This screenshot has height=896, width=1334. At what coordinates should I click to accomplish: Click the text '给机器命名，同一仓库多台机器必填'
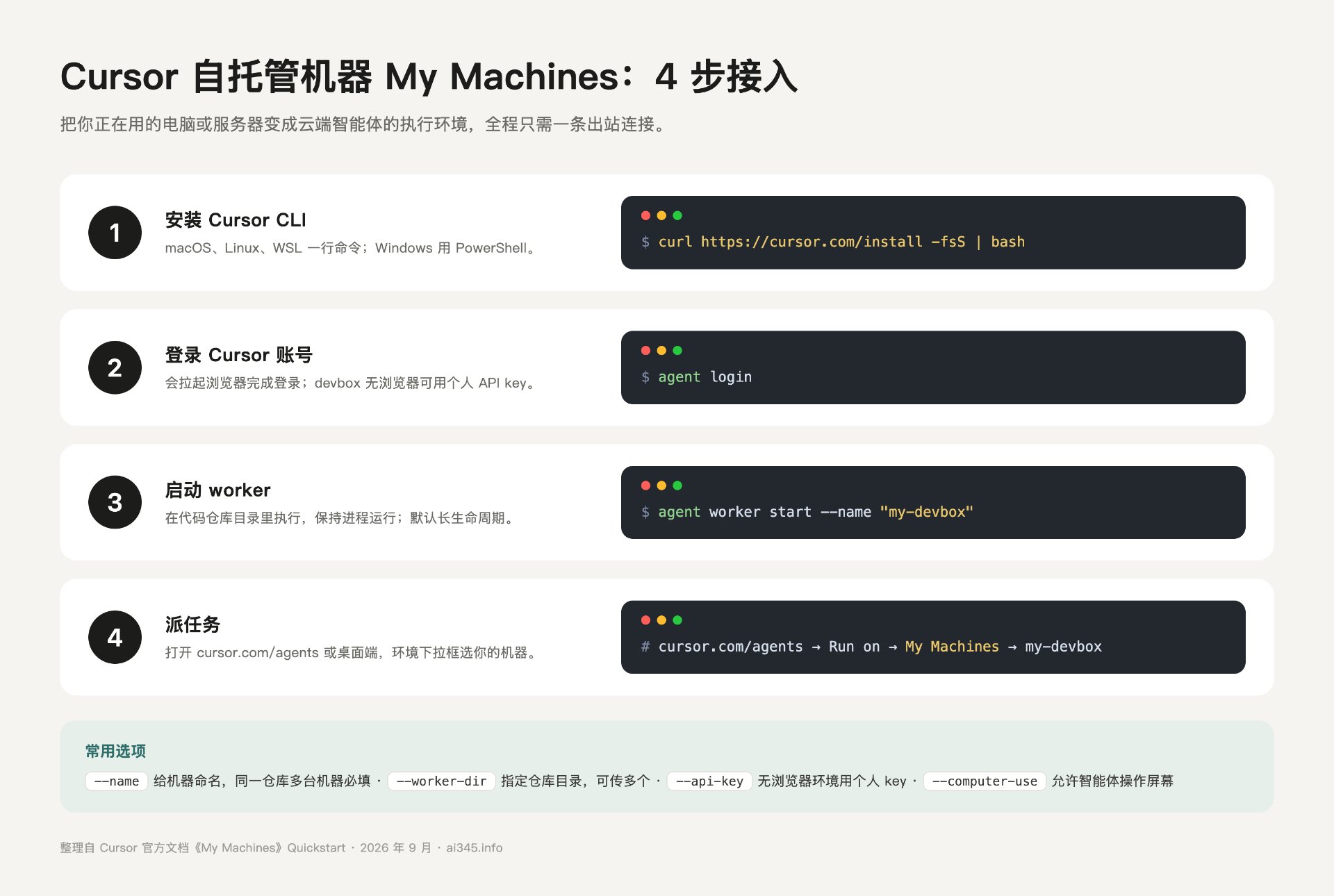[x=262, y=781]
